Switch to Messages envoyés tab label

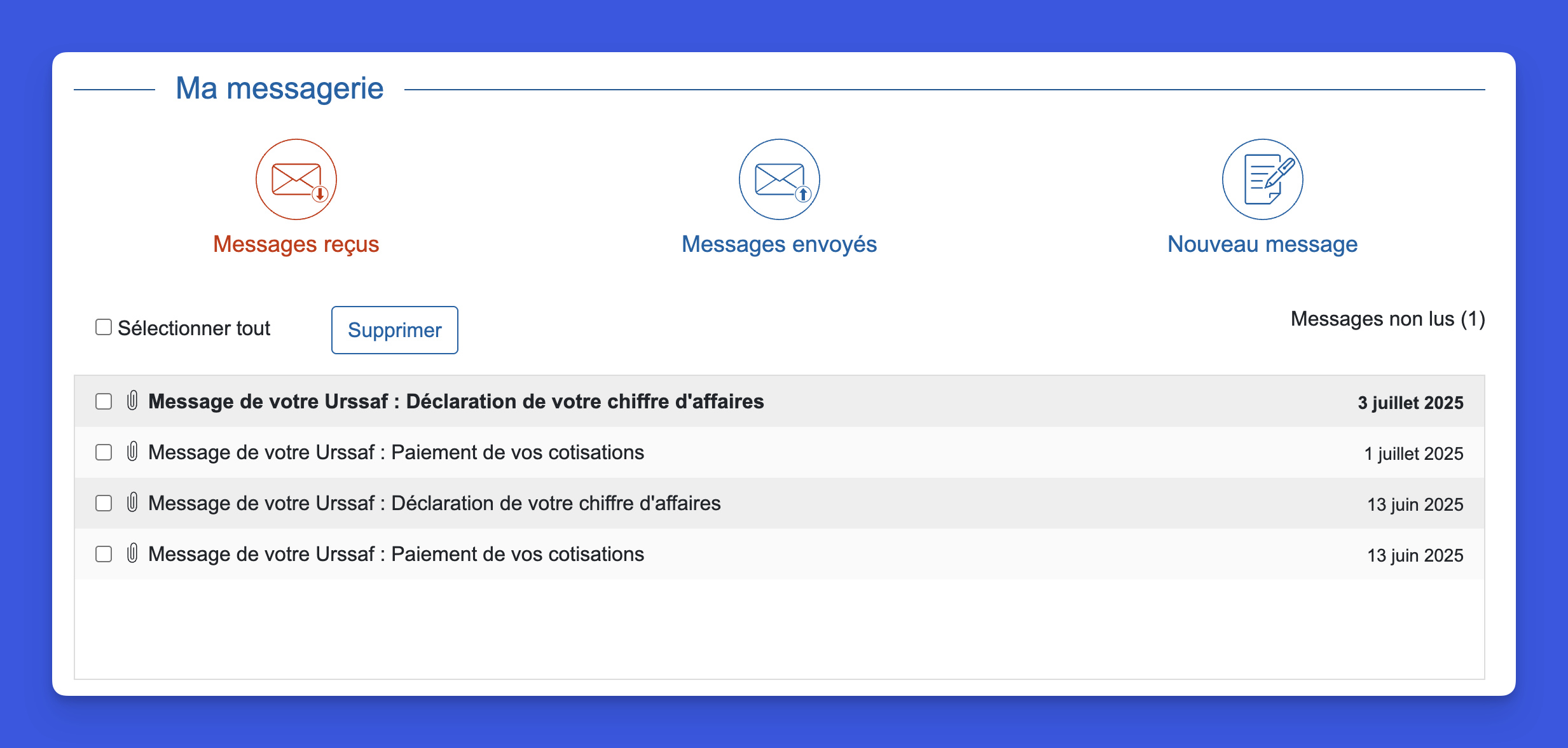[780, 244]
